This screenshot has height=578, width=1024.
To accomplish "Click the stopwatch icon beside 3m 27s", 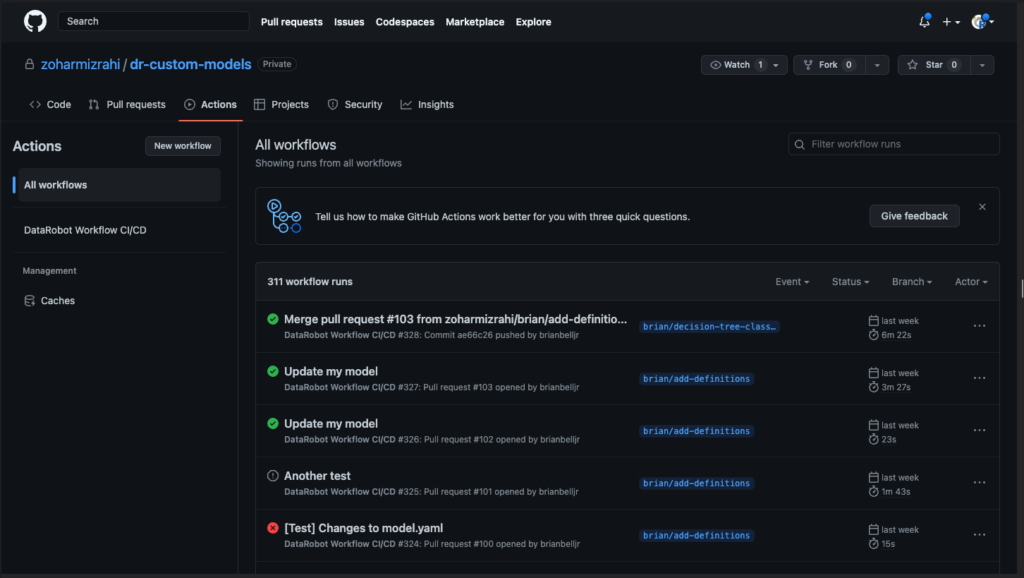I will tap(873, 387).
